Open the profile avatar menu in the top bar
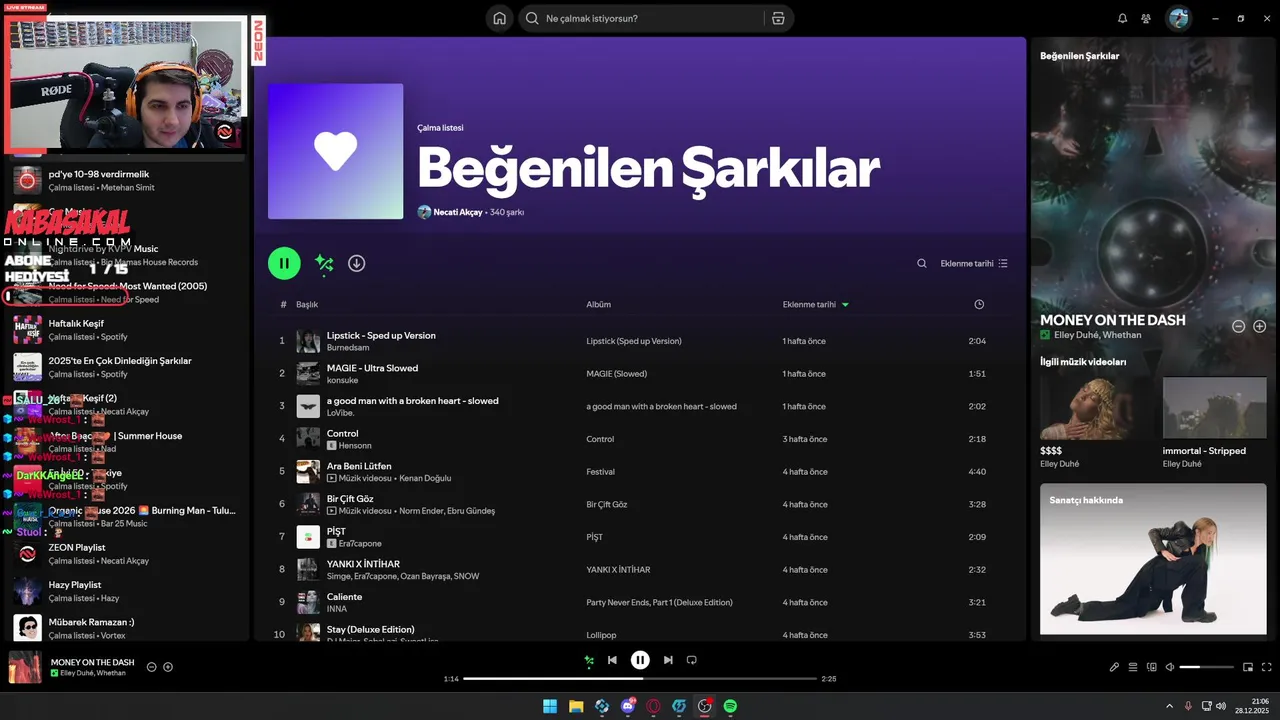The width and height of the screenshot is (1280, 720). tap(1179, 18)
